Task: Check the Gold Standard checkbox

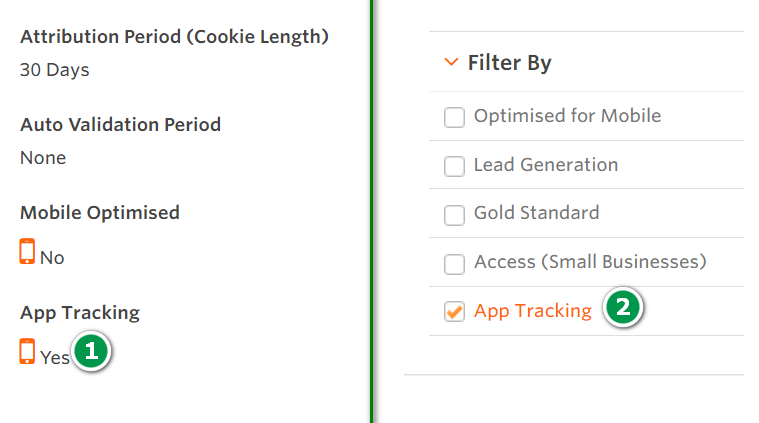Action: pyautogui.click(x=454, y=214)
